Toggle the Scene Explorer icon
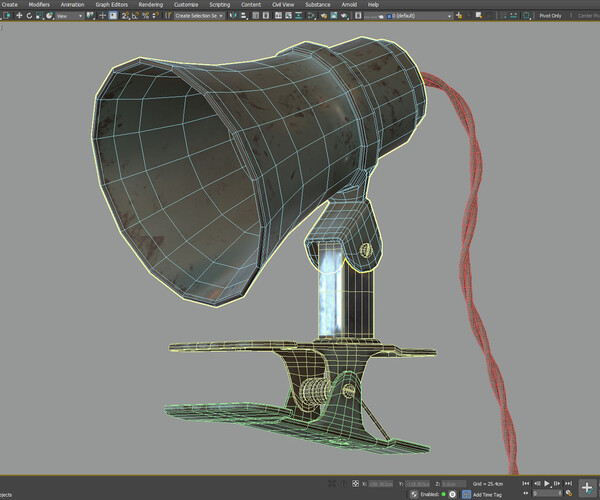This screenshot has width=600, height=500. (255, 16)
